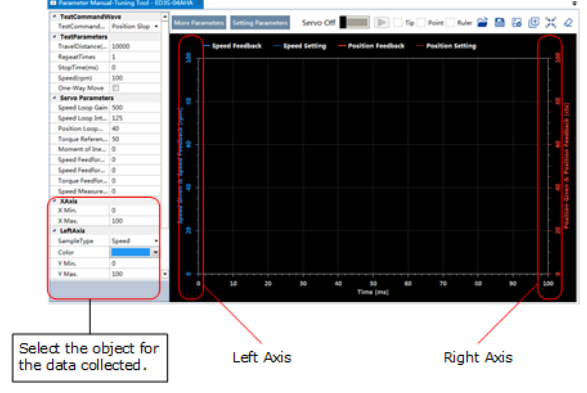Select the Parameter Manual-Tuning Tool tab
The width and height of the screenshot is (587, 393).
point(125,3)
